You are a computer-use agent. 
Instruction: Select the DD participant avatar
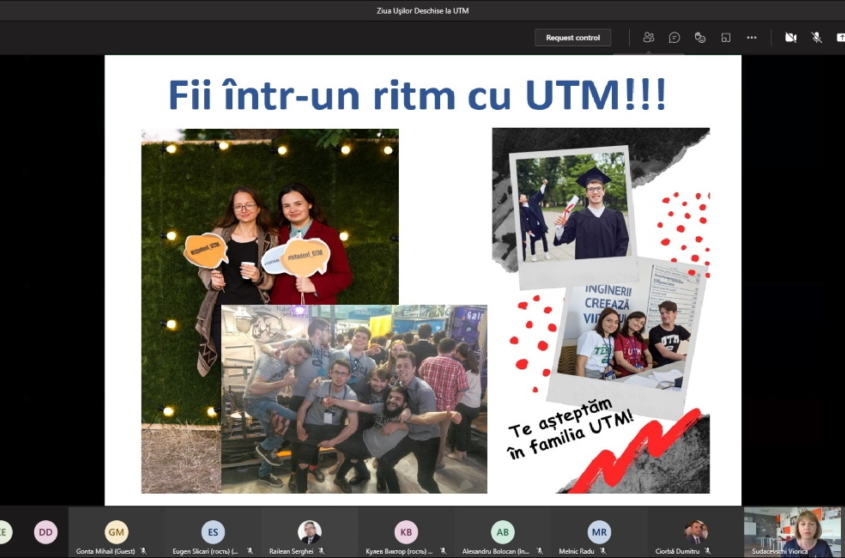[46, 532]
